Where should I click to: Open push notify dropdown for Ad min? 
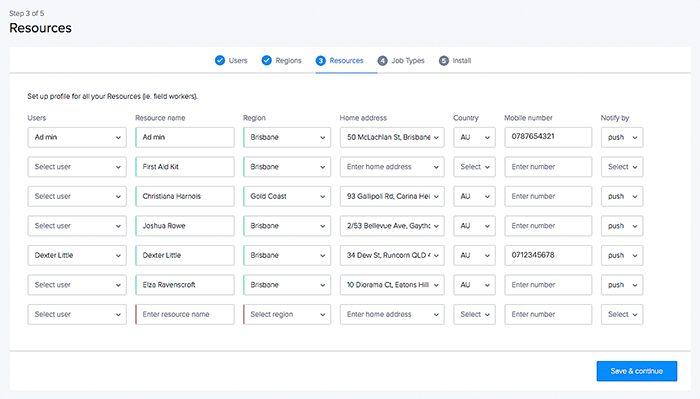point(622,137)
